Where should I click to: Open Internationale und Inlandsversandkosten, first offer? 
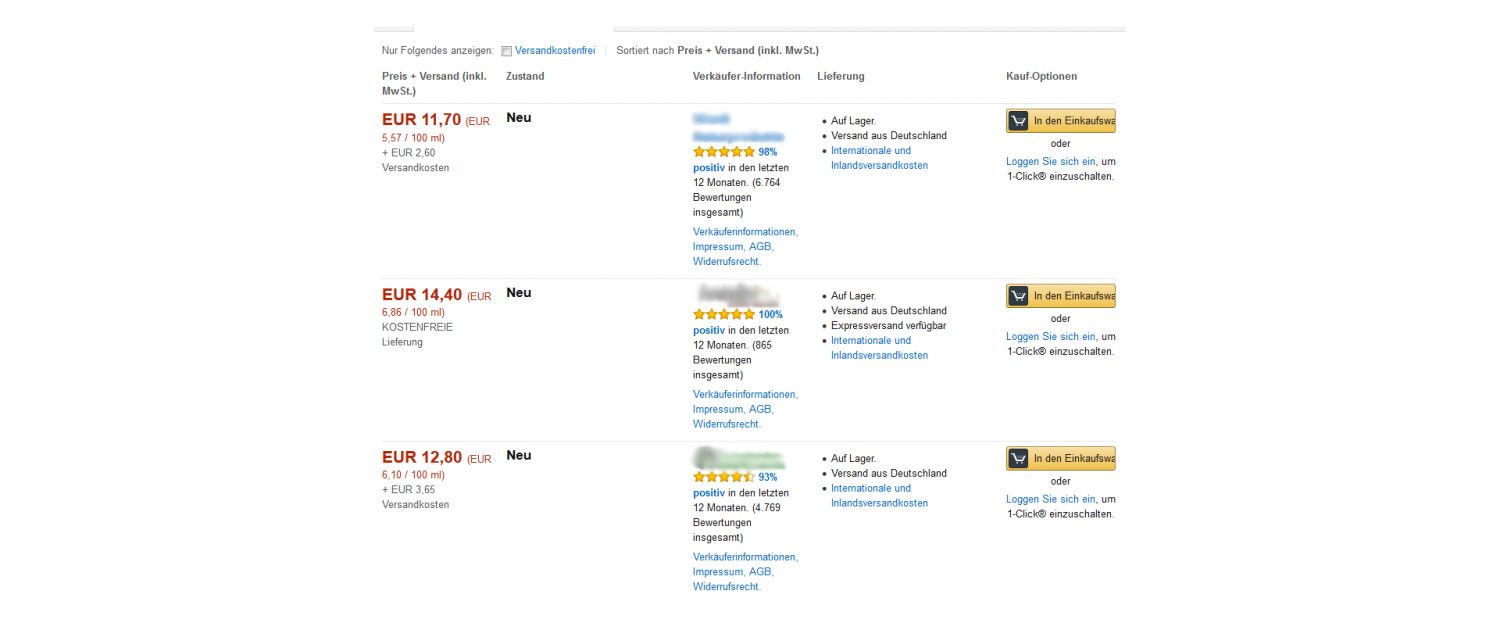[x=879, y=158]
